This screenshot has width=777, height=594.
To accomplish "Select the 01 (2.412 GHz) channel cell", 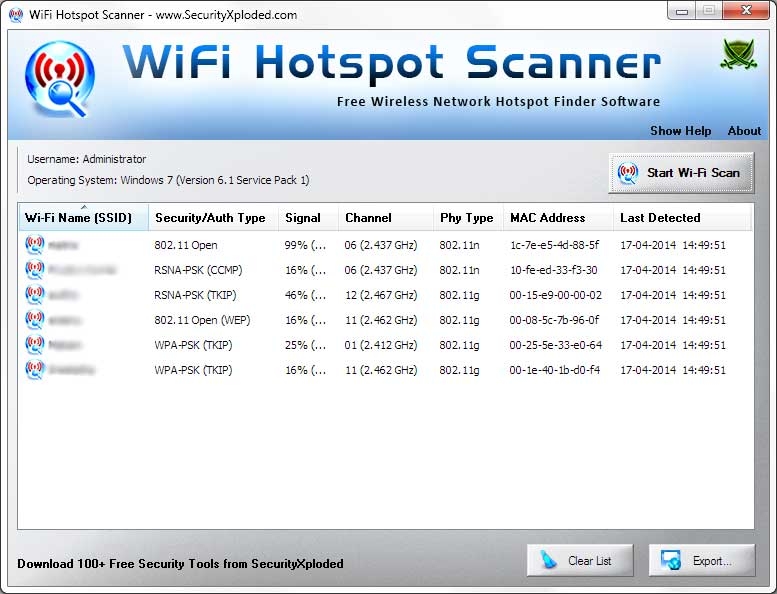I will pyautogui.click(x=381, y=345).
